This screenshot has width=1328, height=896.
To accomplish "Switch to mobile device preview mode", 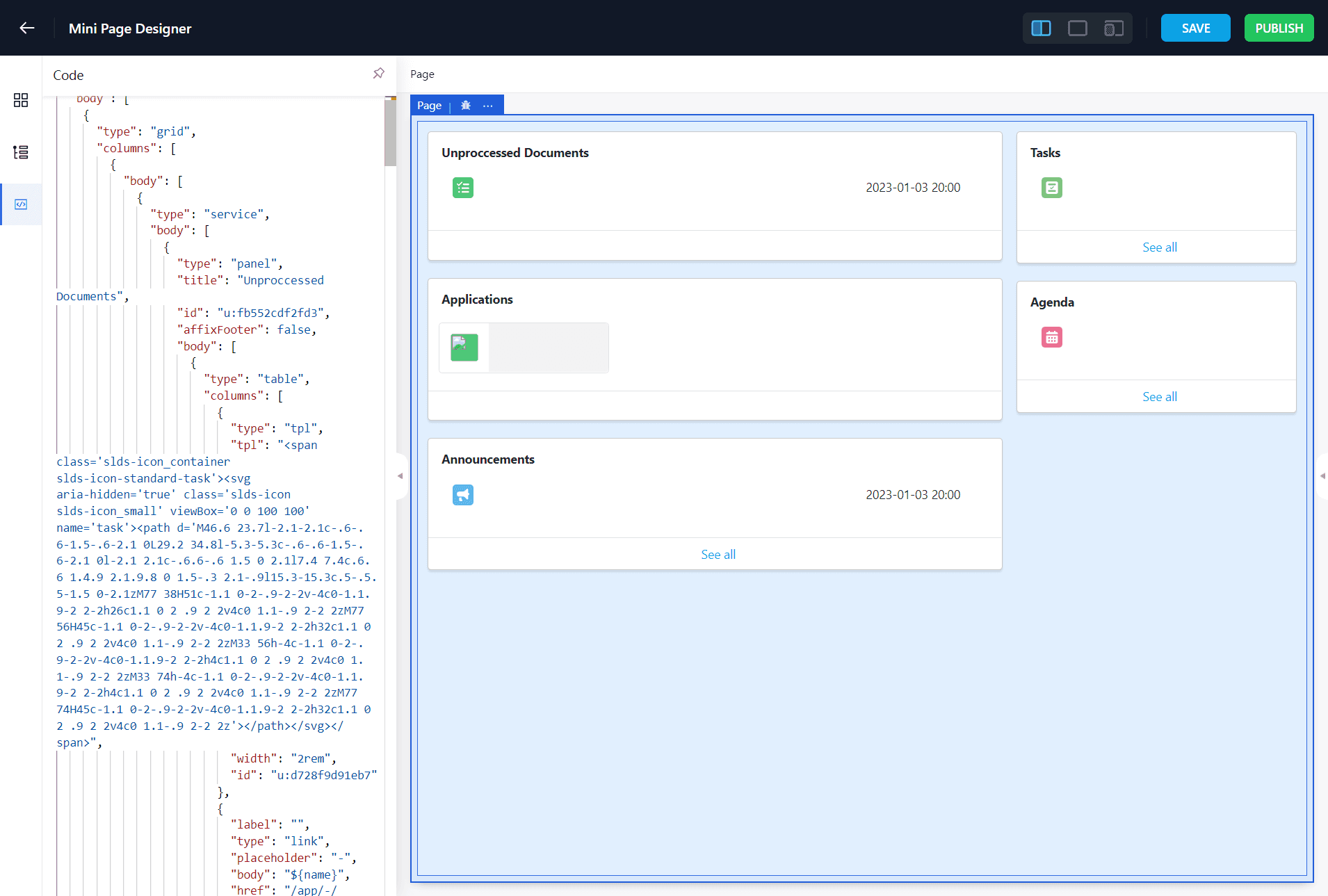I will (x=1113, y=28).
